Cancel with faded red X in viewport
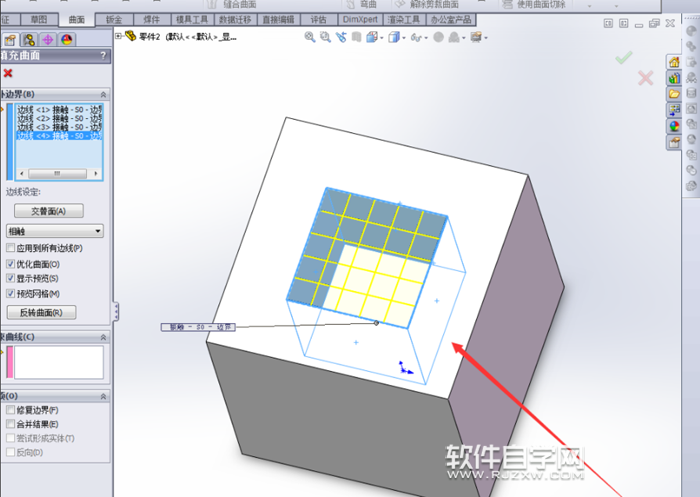 click(x=646, y=78)
